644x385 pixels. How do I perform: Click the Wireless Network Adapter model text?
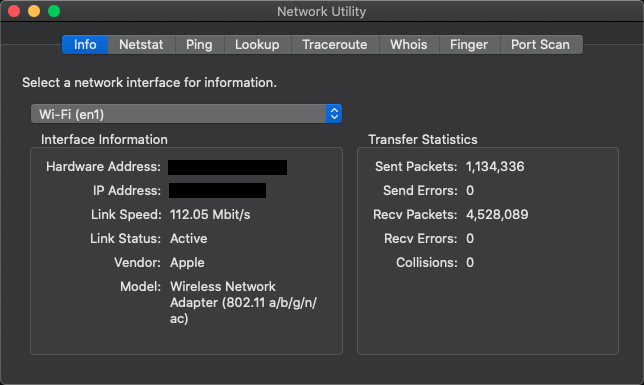243,302
